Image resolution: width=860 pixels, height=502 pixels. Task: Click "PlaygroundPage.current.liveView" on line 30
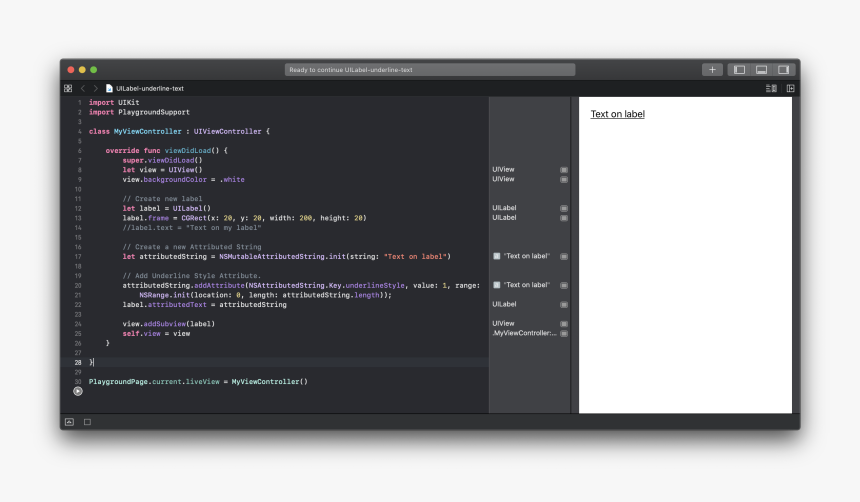[154, 381]
